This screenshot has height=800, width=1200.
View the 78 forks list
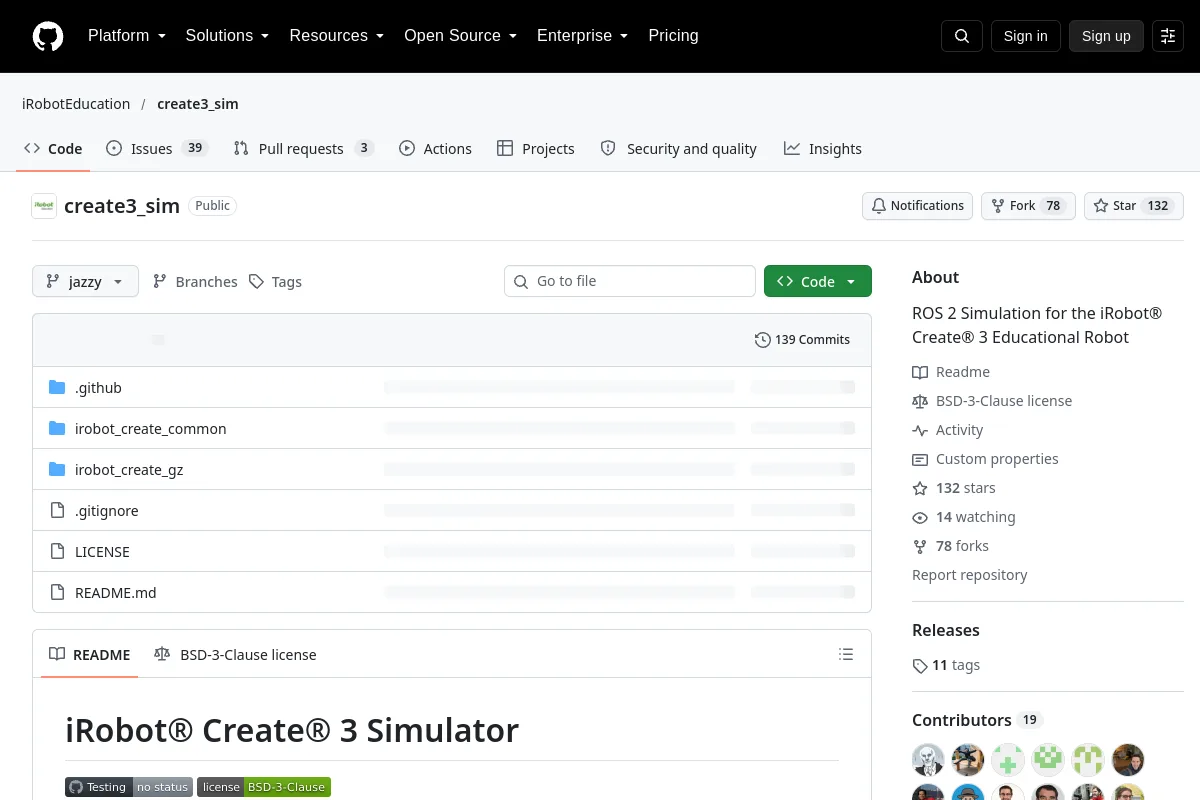tap(950, 546)
